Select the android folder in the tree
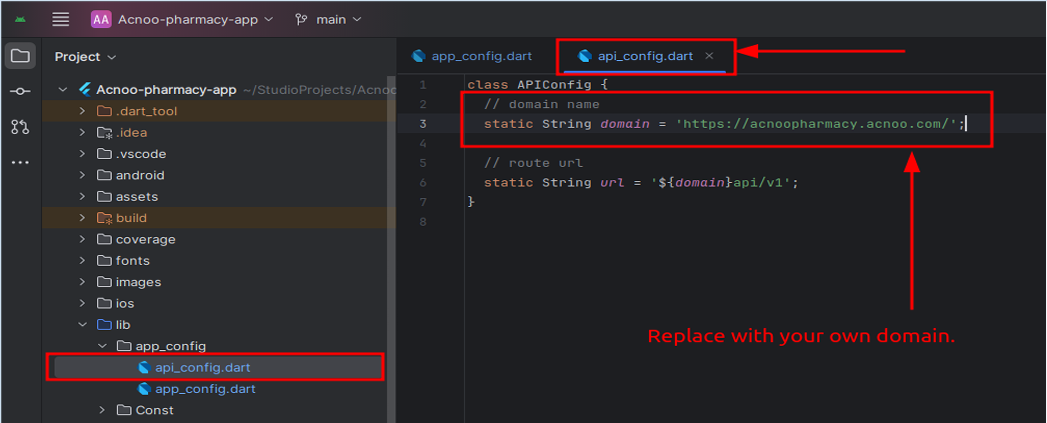This screenshot has width=1047, height=423. pyautogui.click(x=140, y=175)
